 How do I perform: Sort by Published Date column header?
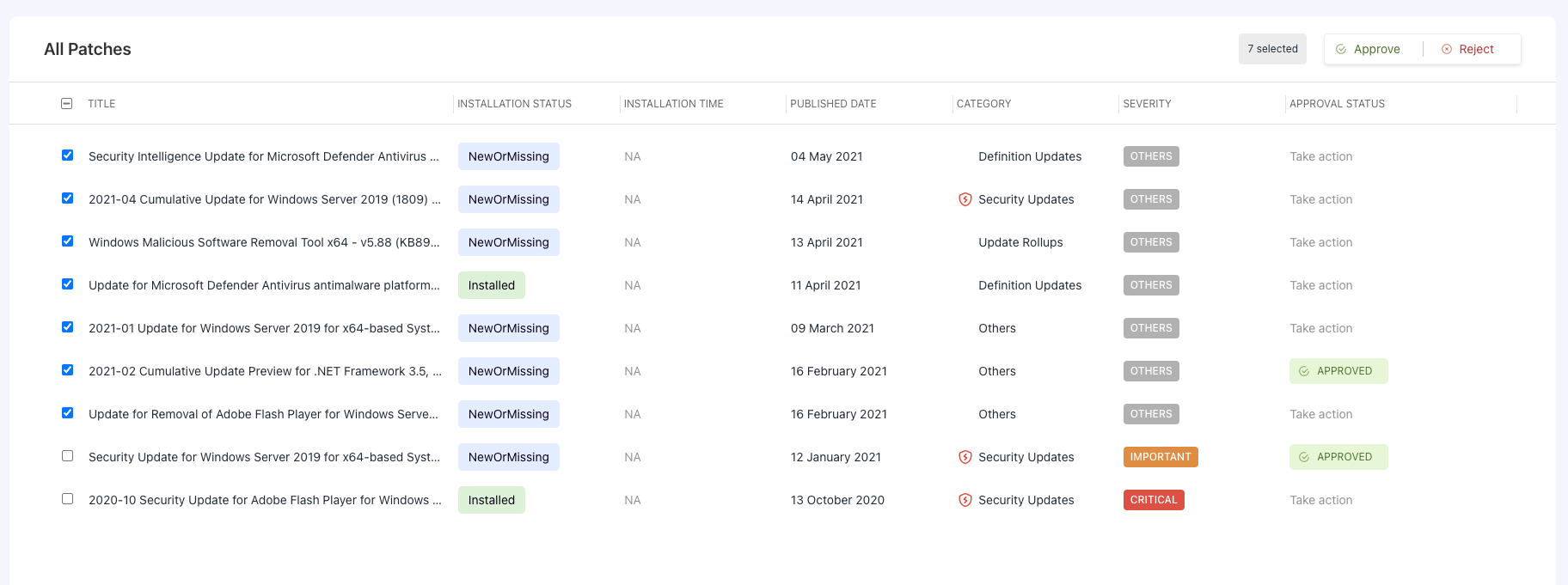pos(833,104)
